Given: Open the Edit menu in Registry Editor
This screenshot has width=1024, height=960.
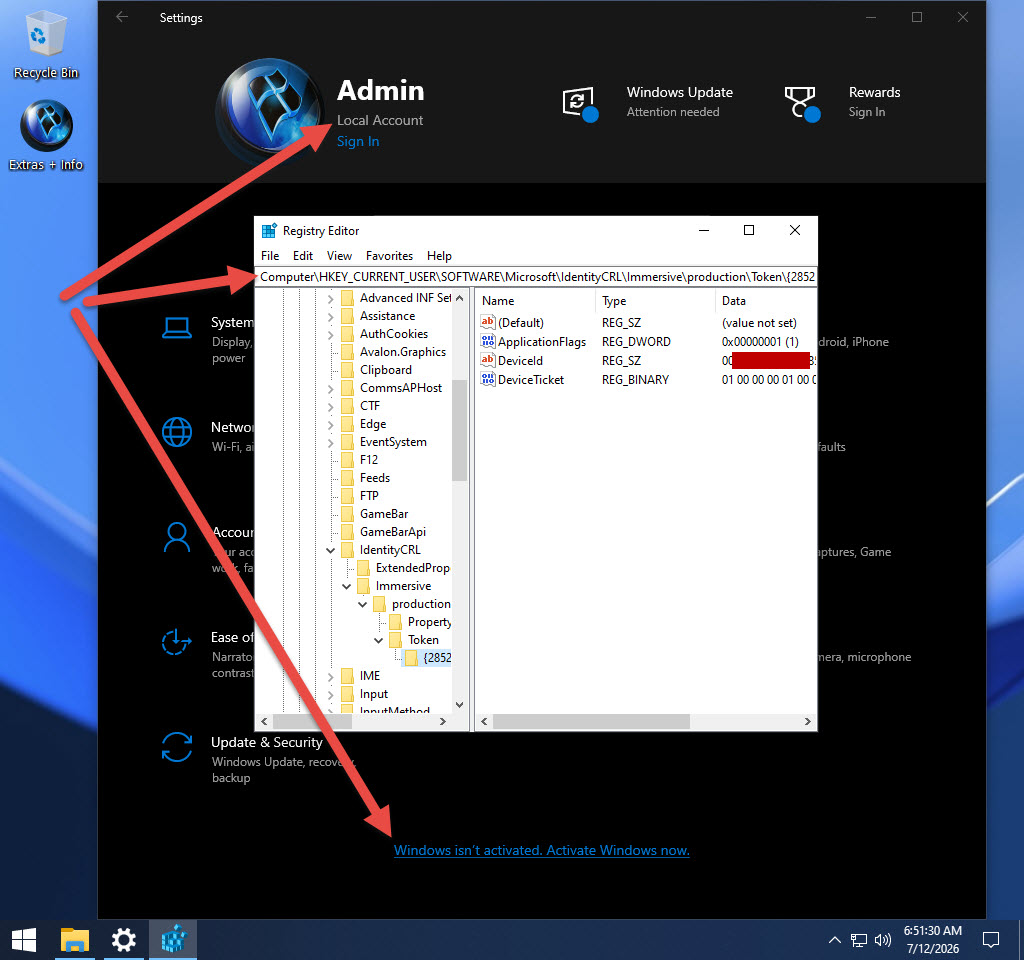Looking at the screenshot, I should pyautogui.click(x=302, y=256).
